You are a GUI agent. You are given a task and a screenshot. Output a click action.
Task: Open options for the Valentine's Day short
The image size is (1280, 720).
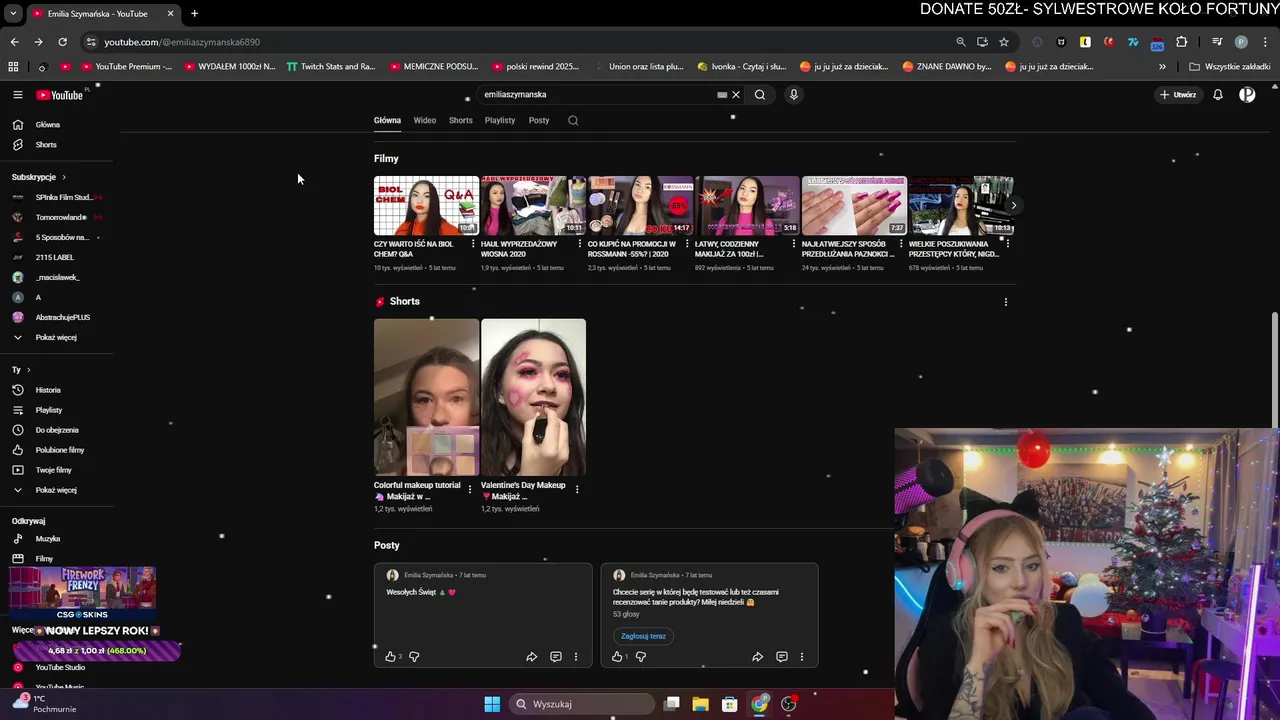tap(577, 489)
